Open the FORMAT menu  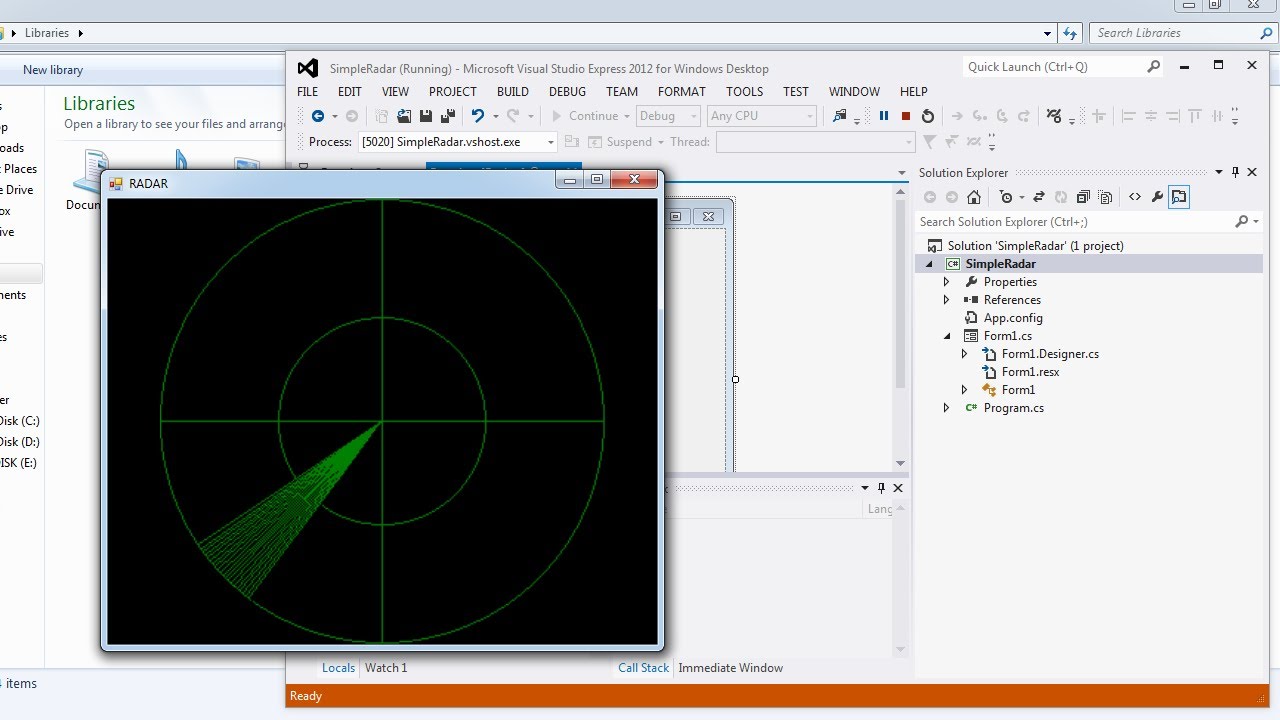pyautogui.click(x=682, y=91)
